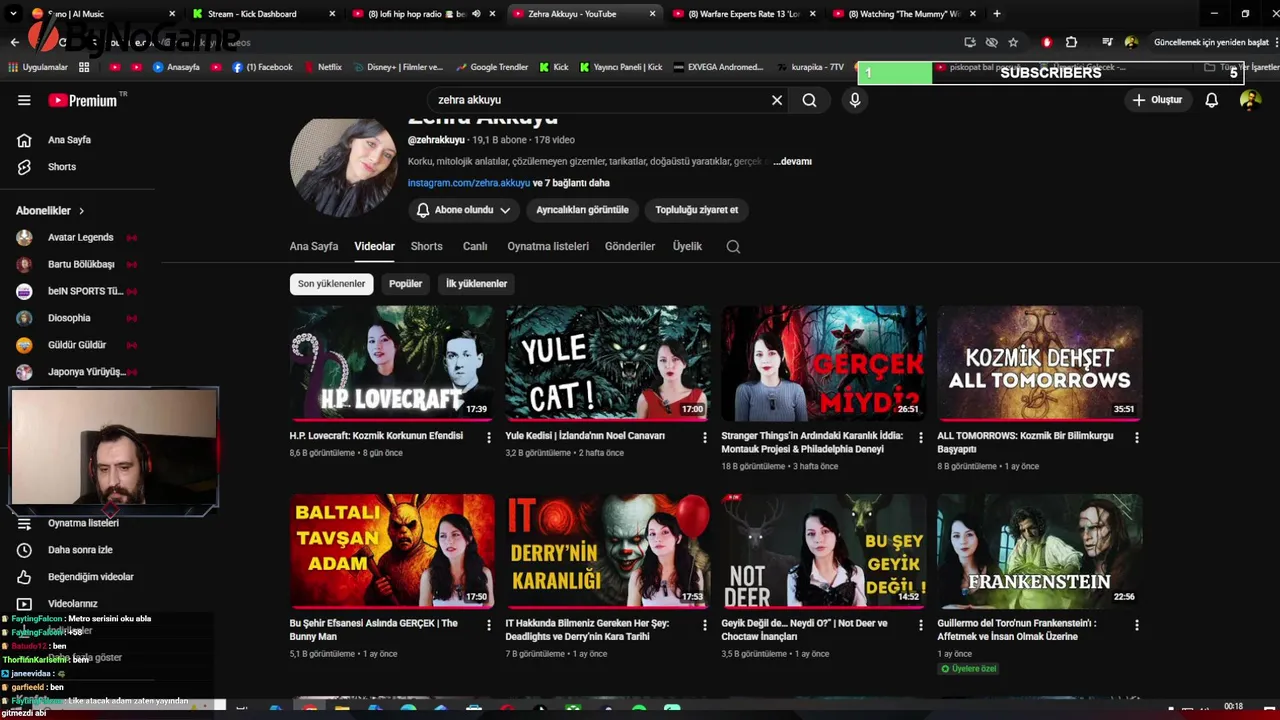Expand the Abonelikler section chevron

(81, 211)
